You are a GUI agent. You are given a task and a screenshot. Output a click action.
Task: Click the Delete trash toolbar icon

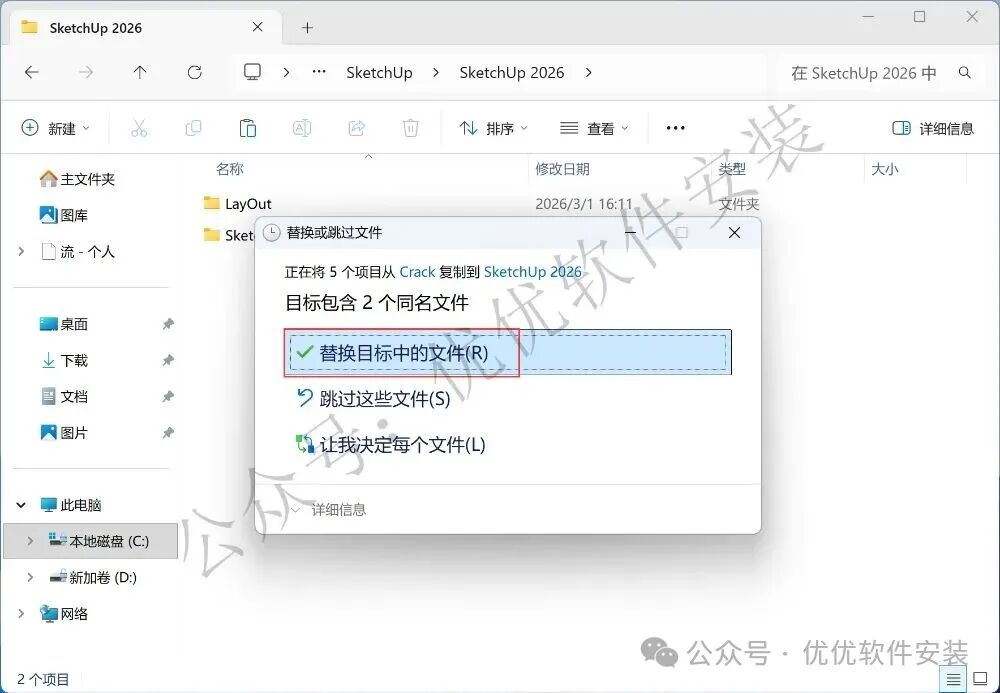click(x=411, y=128)
